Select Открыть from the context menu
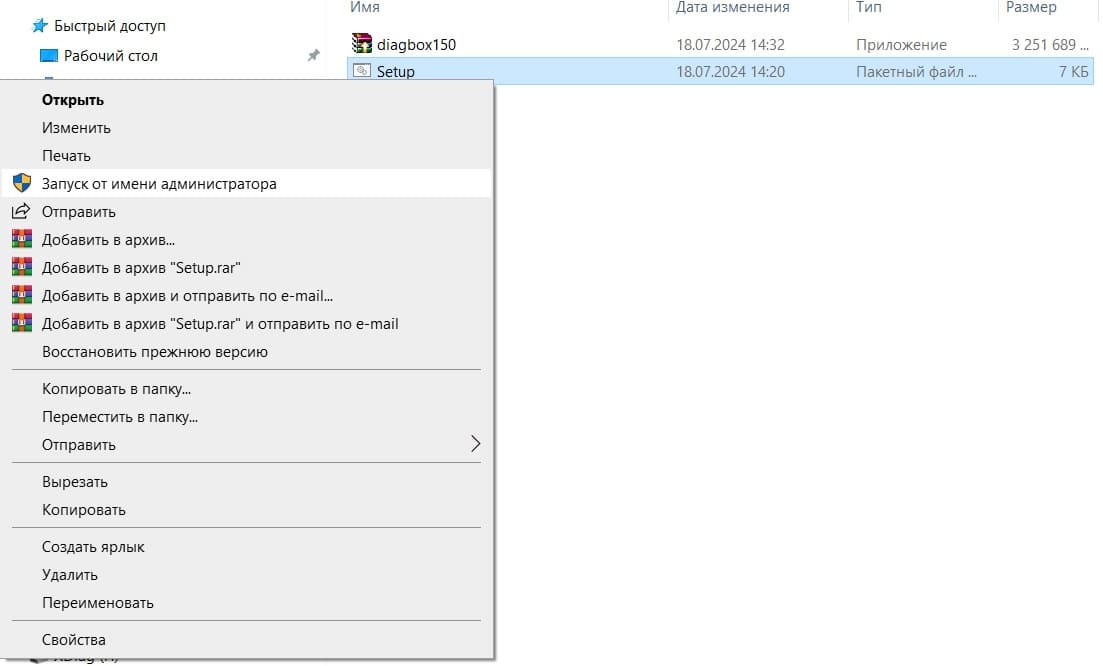This screenshot has width=1103, height=666. point(73,100)
